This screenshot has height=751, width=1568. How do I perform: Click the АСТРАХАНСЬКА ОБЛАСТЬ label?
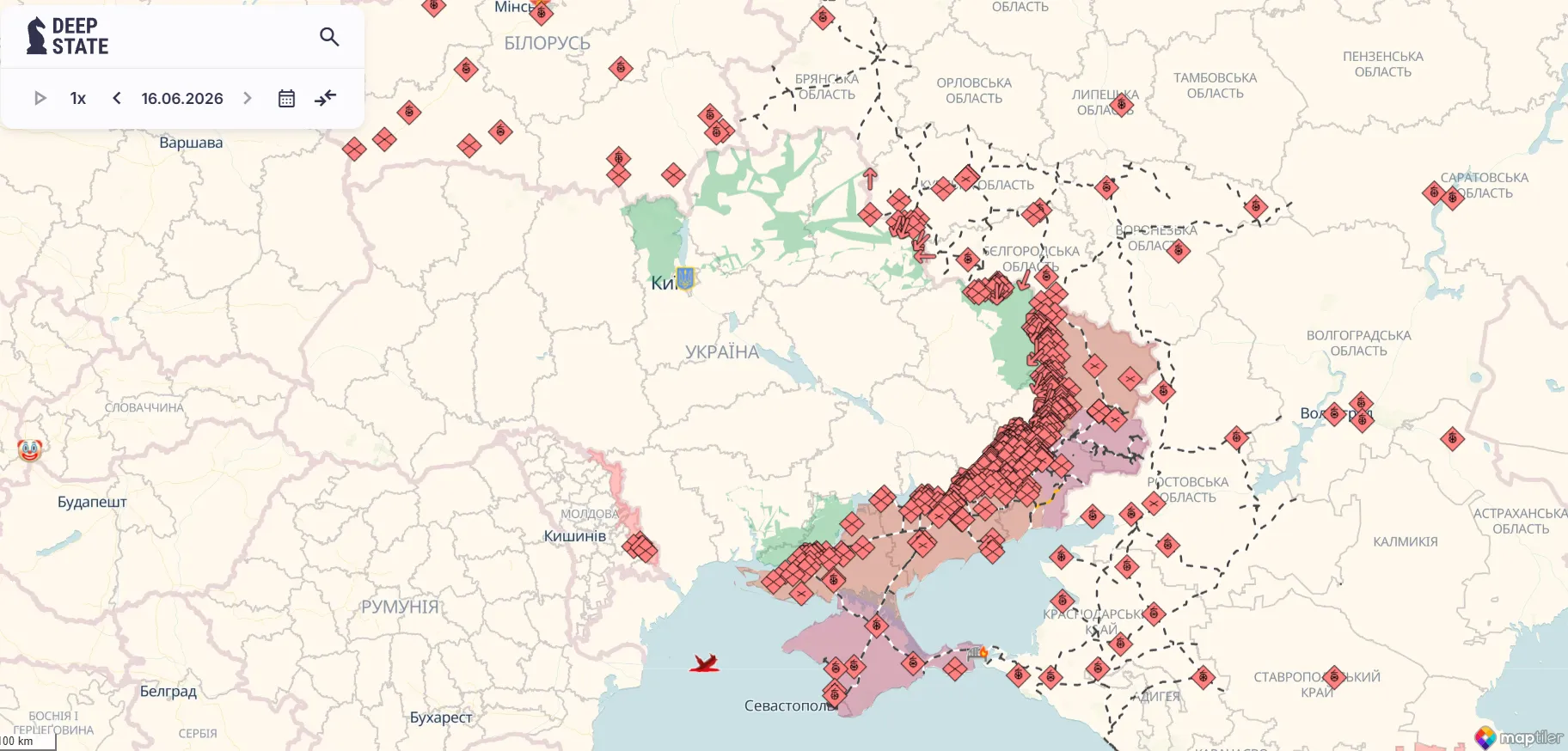pyautogui.click(x=1521, y=521)
